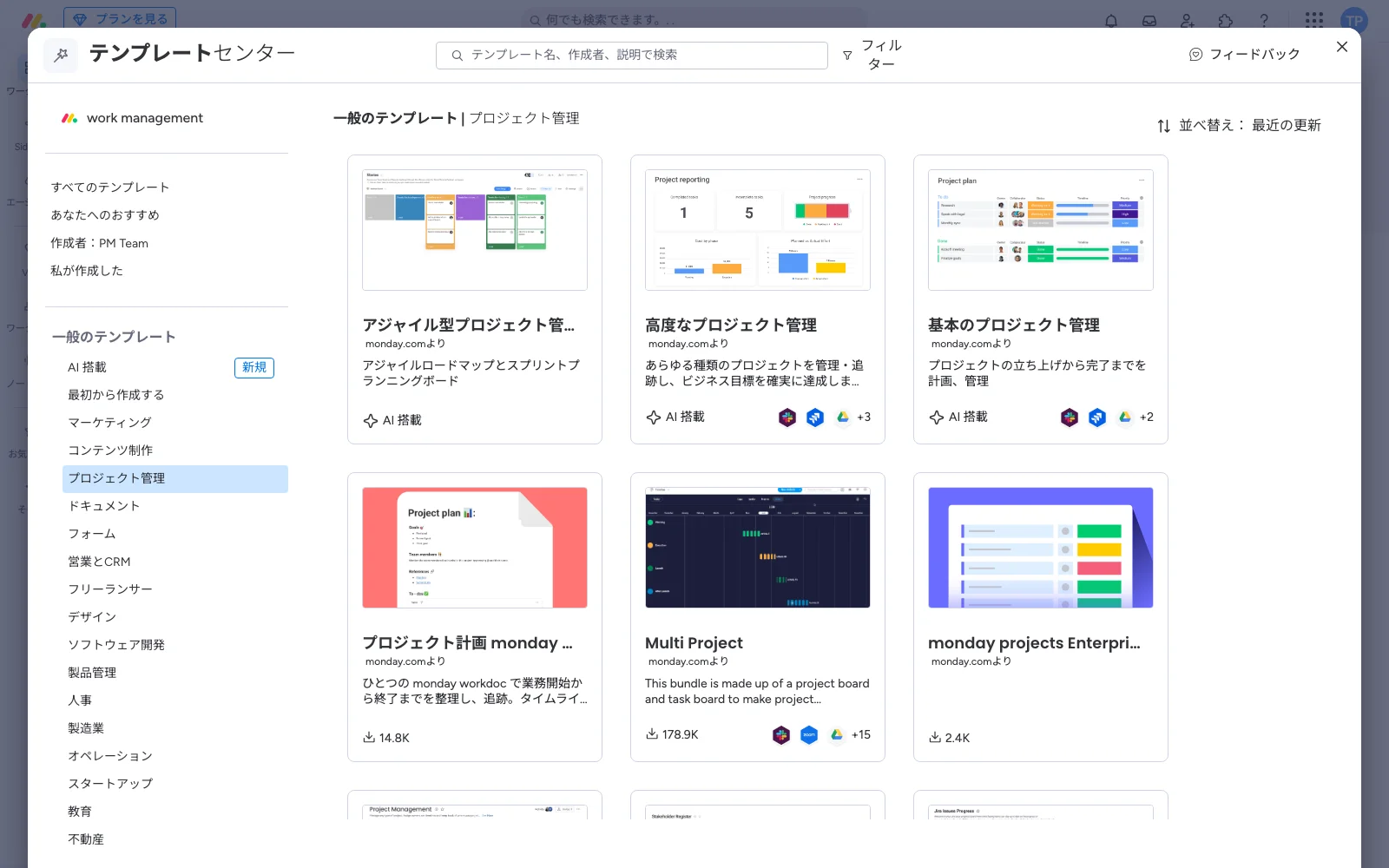Open the products grid icon in background window
1389x868 pixels.
[x=1314, y=20]
